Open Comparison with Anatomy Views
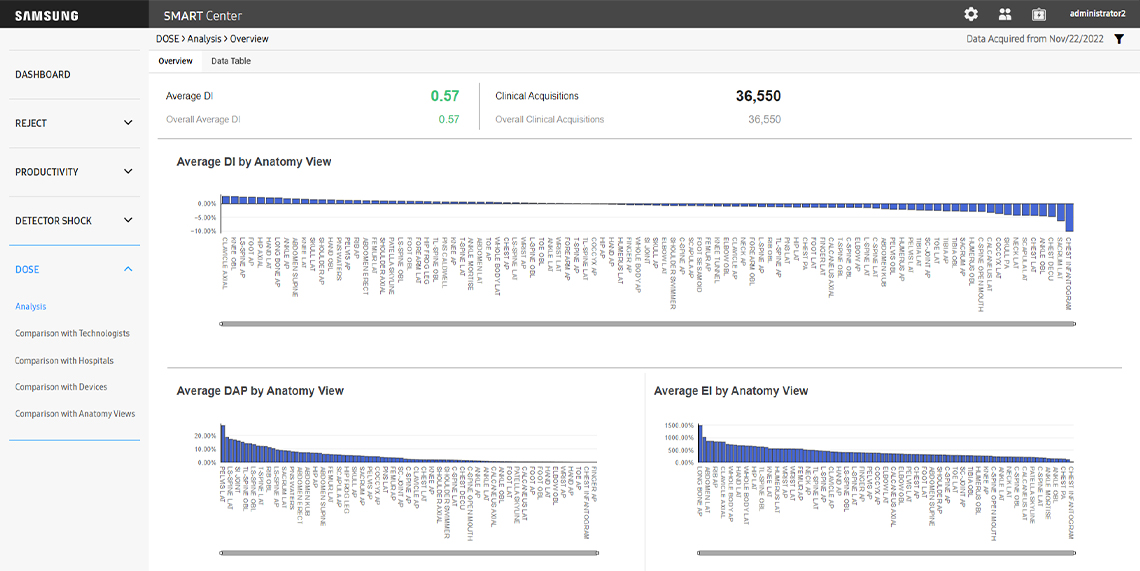Viewport: 1140px width, 571px height. pyautogui.click(x=75, y=414)
